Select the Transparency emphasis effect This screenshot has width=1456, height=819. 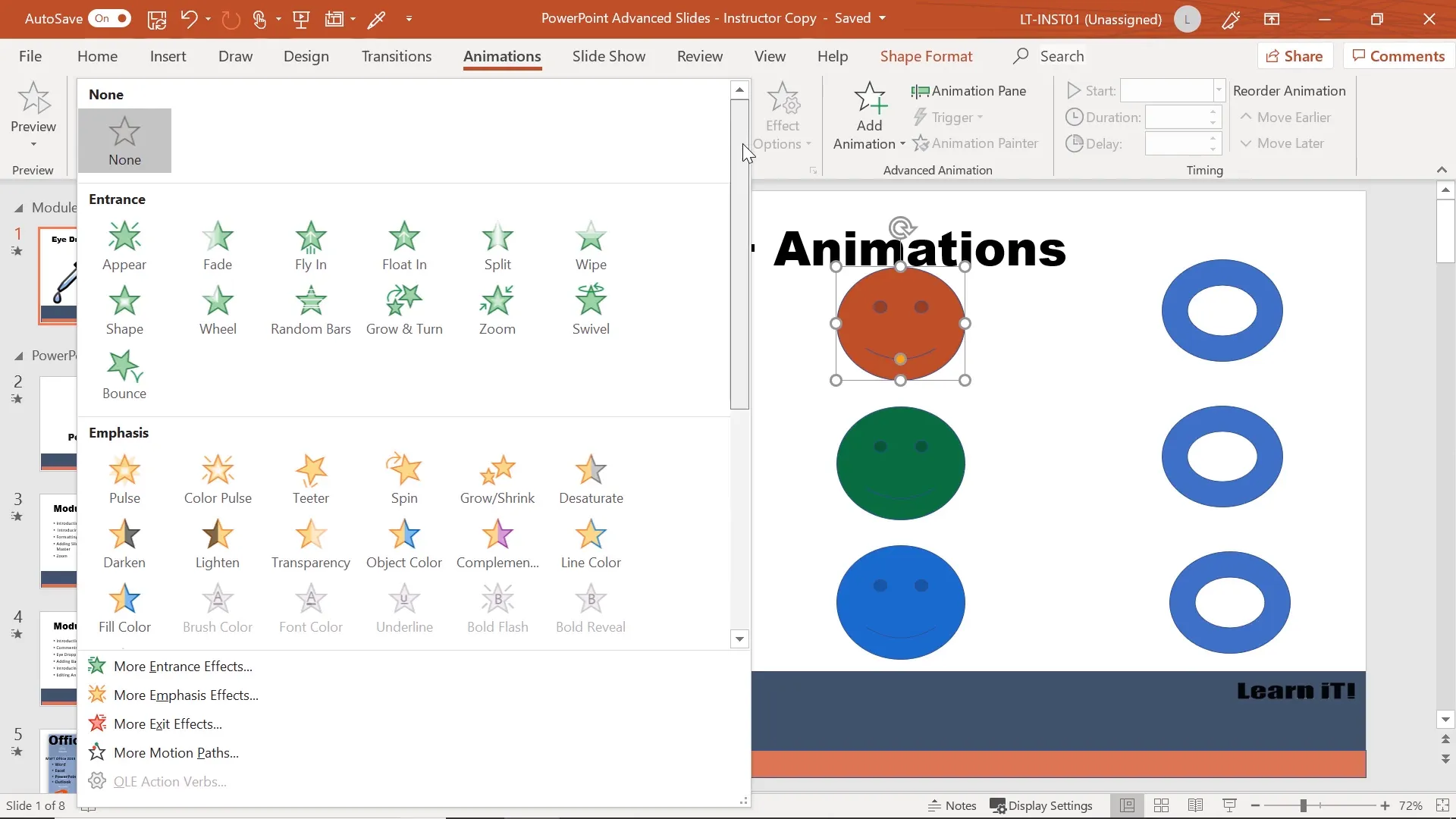(x=311, y=544)
